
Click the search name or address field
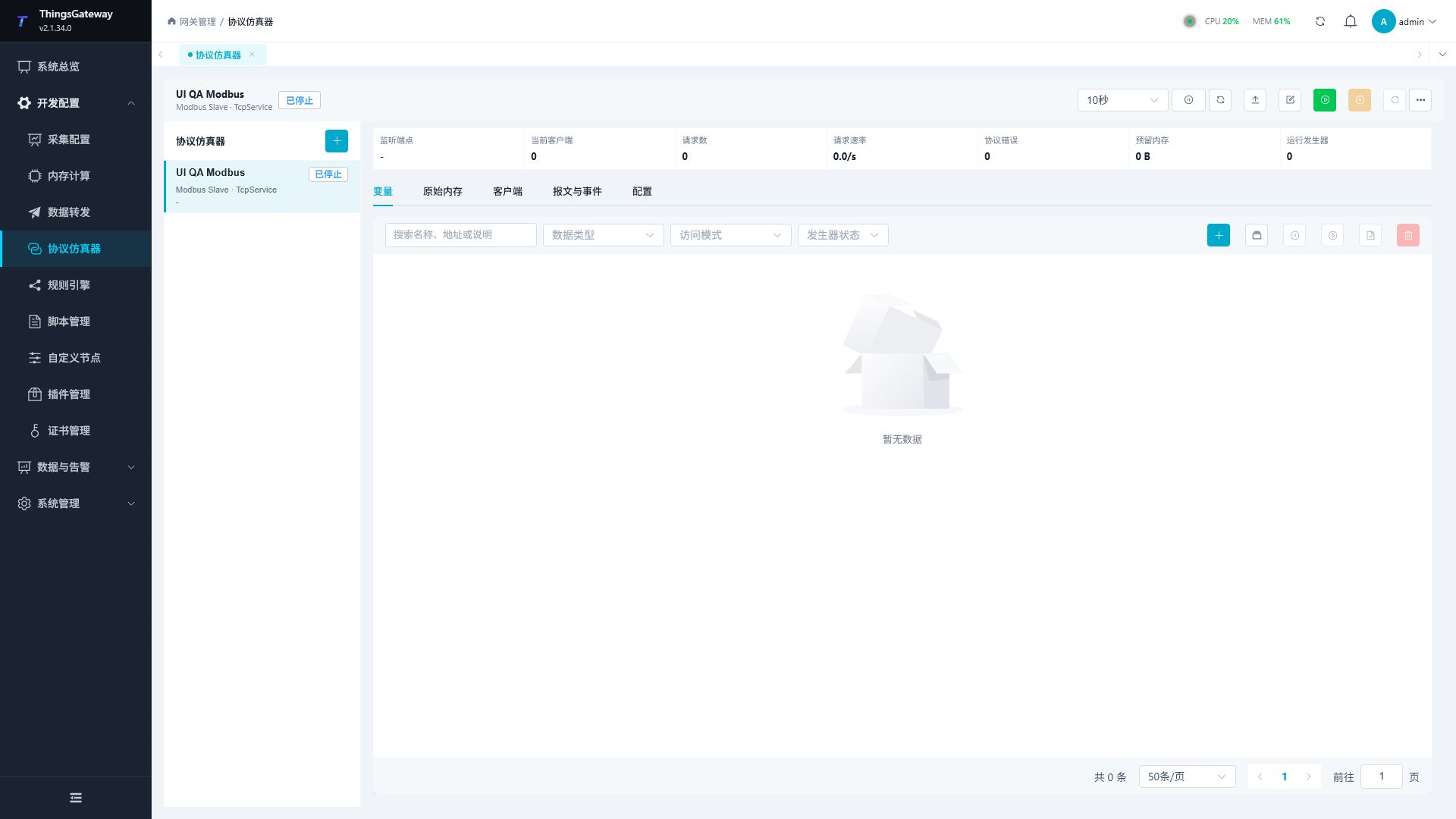coord(460,235)
